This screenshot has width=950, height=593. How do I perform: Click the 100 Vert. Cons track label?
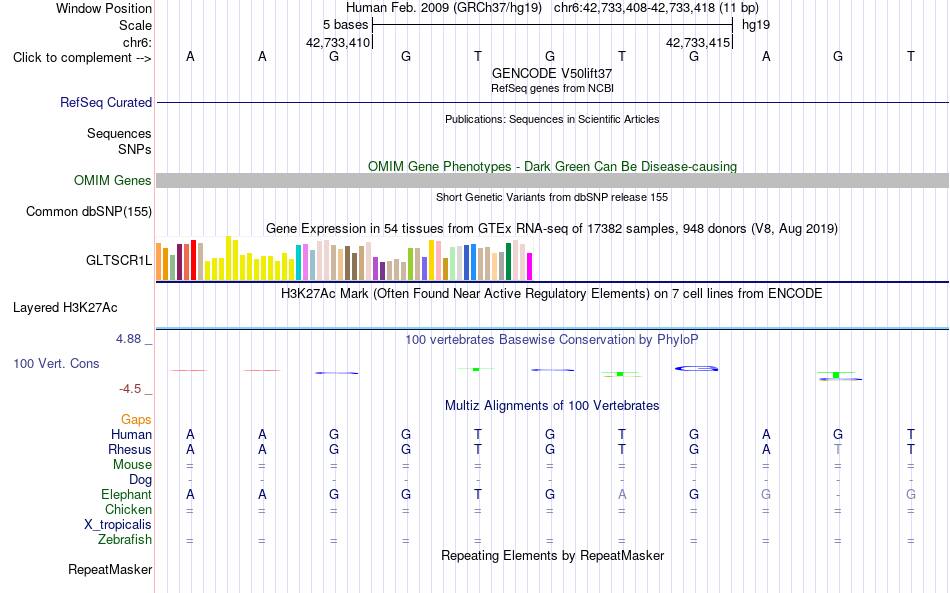(x=56, y=363)
